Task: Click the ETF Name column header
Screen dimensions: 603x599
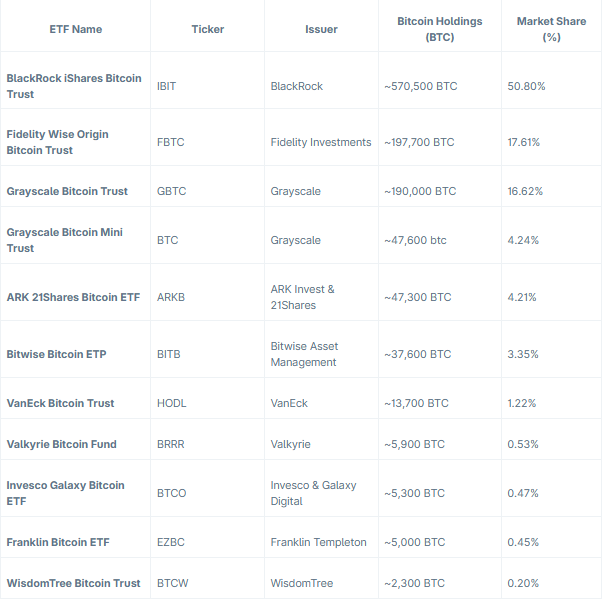Action: click(x=75, y=29)
